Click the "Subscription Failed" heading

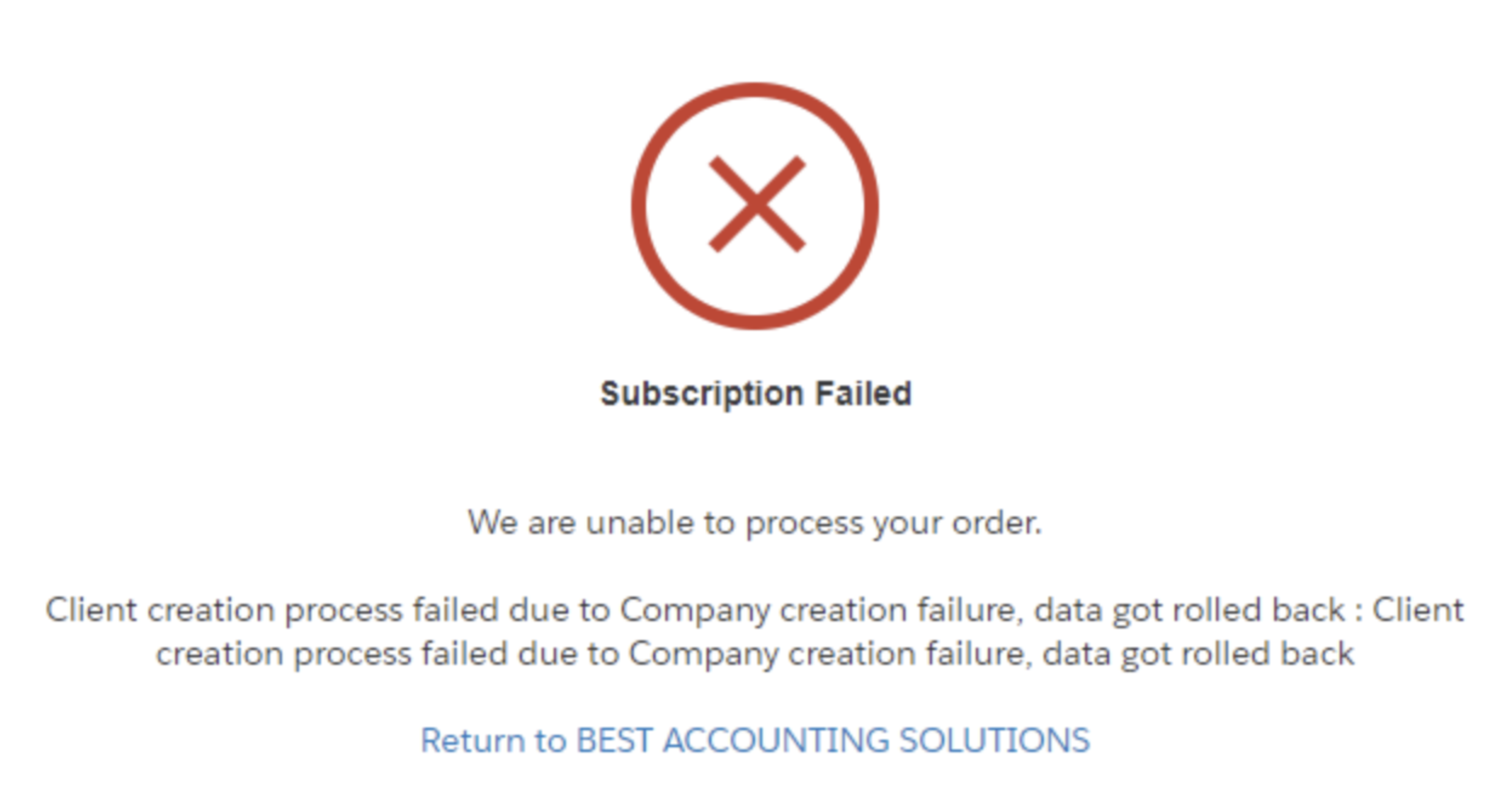click(756, 394)
